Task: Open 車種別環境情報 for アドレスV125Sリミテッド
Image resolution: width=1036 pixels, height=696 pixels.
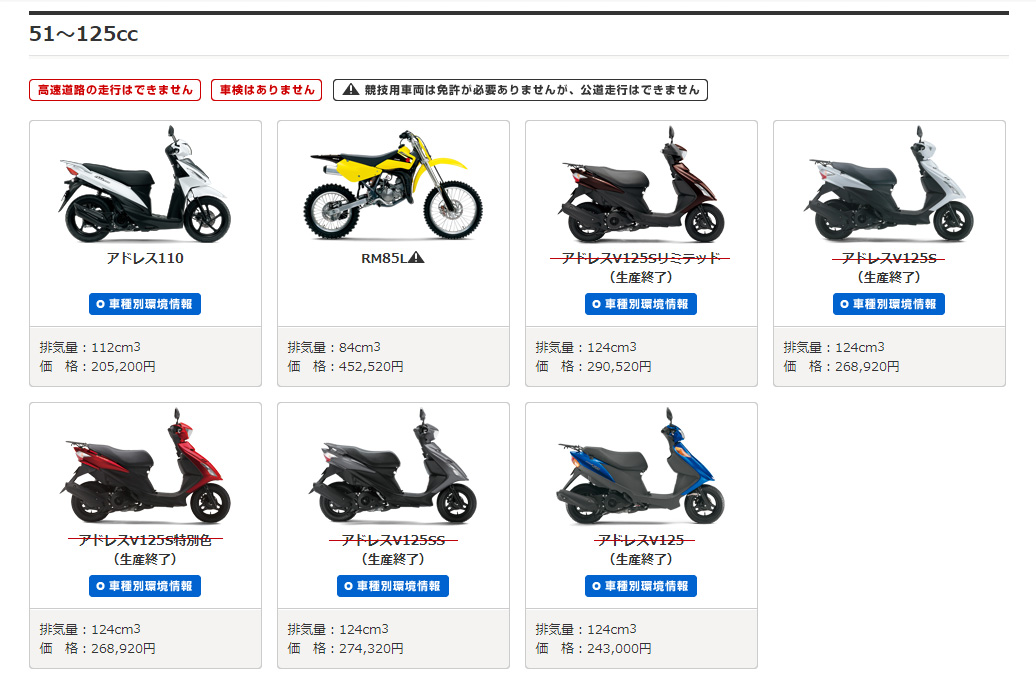Action: click(x=641, y=304)
